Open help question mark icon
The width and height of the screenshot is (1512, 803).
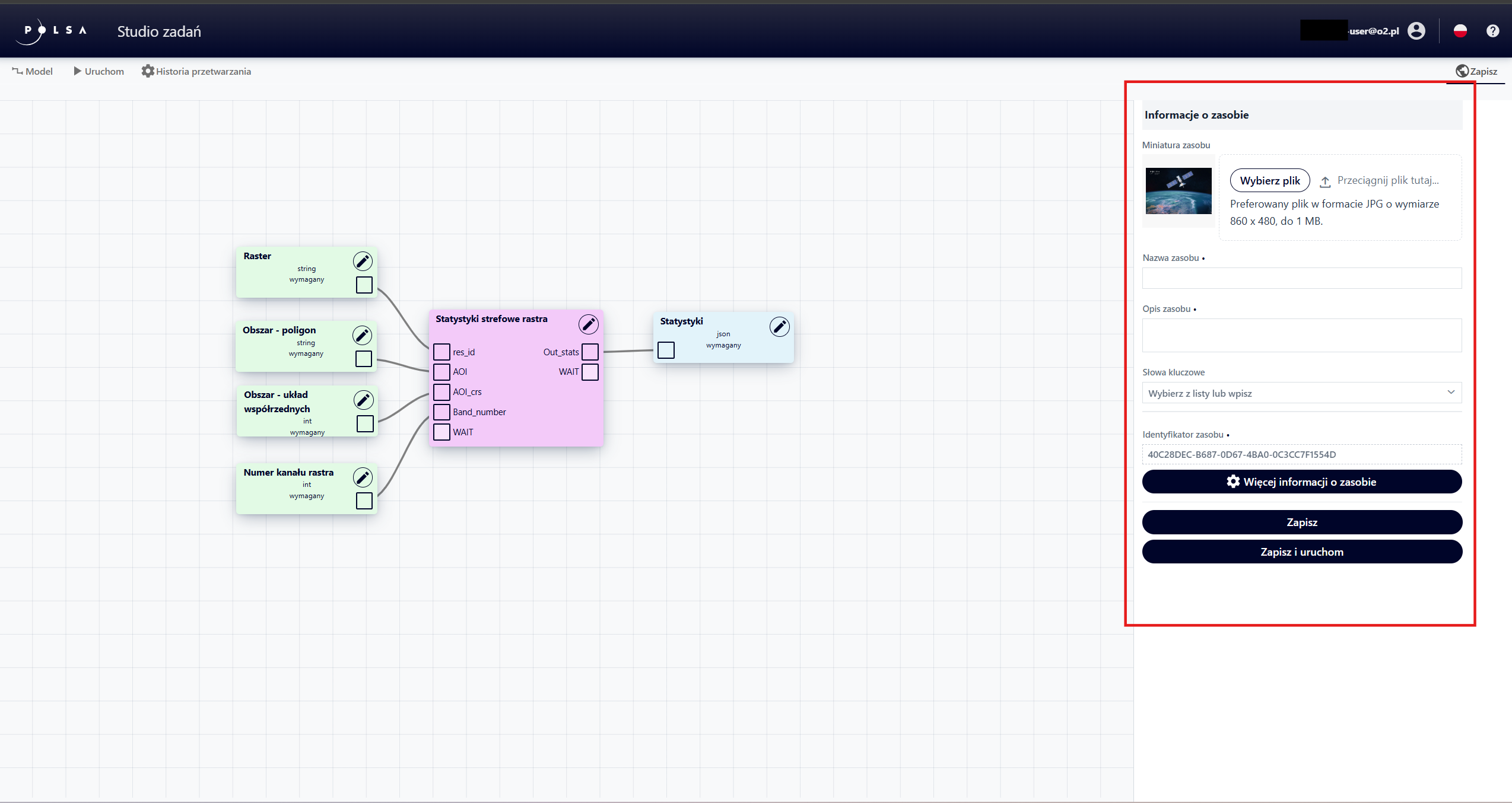[x=1492, y=31]
